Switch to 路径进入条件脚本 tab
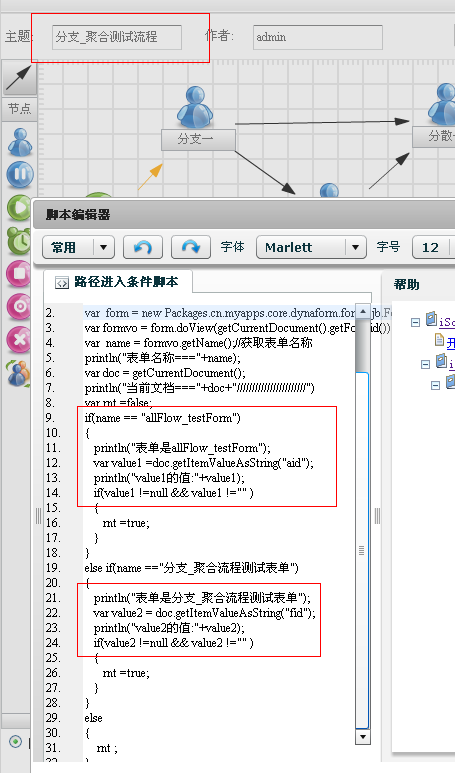Viewport: 455px width, 773px height. coord(118,282)
